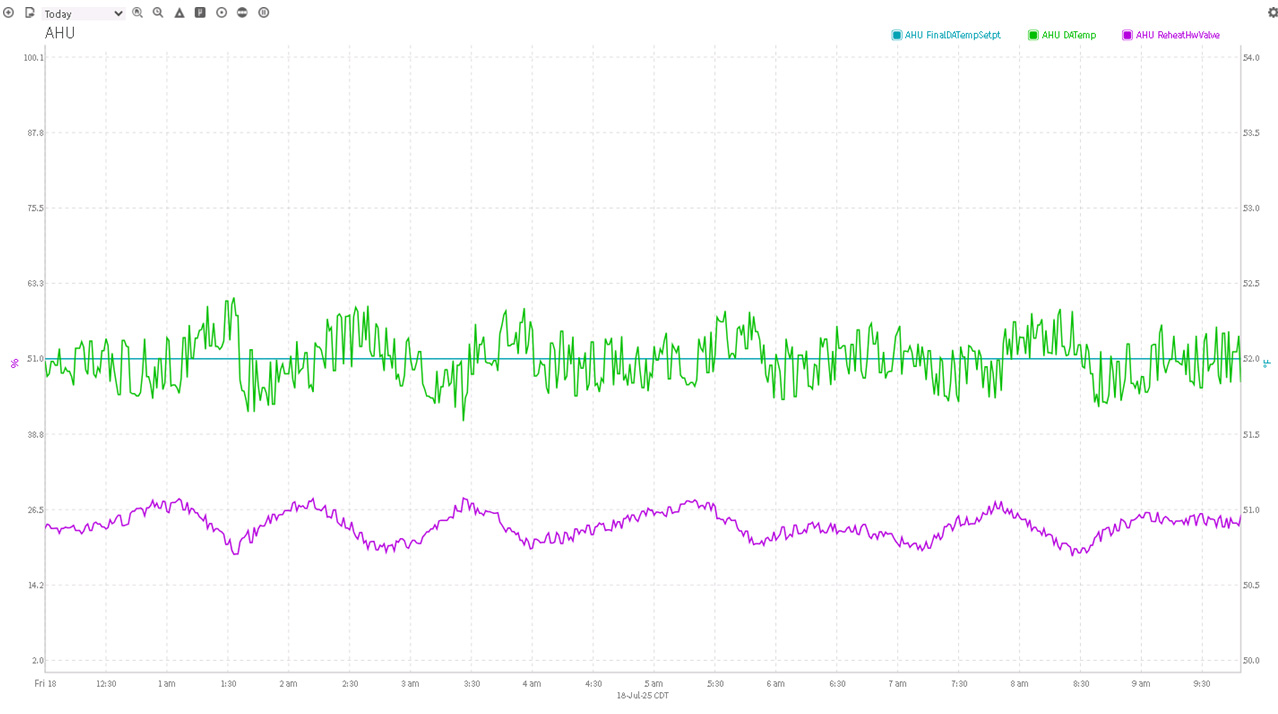The height and width of the screenshot is (714, 1278).
Task: Open the Today time range dropdown
Action: tap(83, 14)
